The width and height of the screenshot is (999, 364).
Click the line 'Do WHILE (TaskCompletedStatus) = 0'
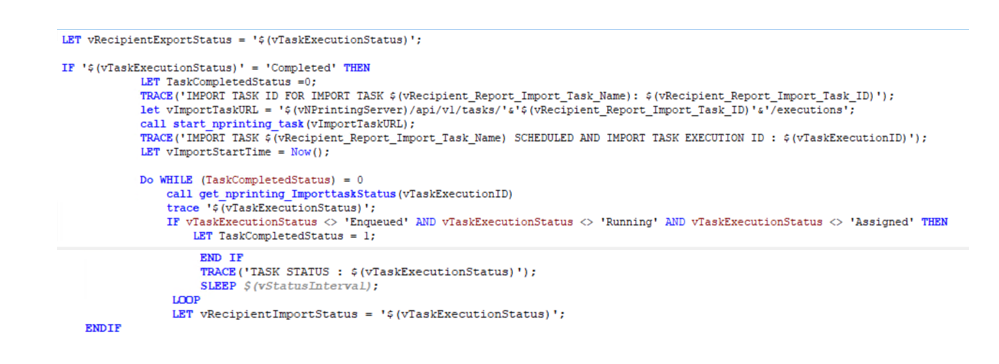coord(252,180)
